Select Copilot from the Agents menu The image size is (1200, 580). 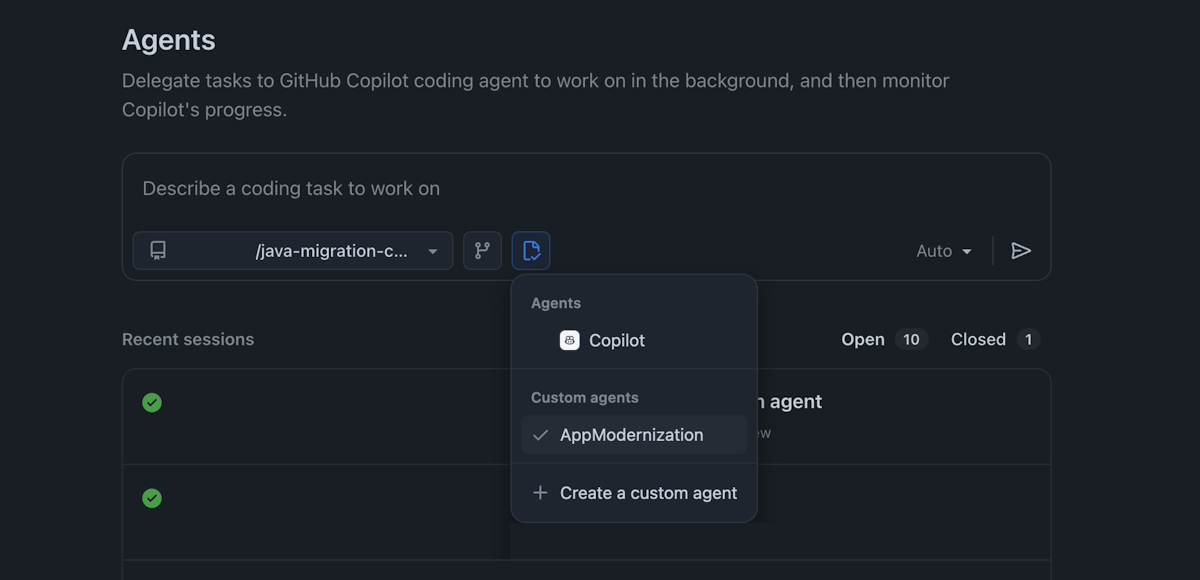click(x=616, y=340)
